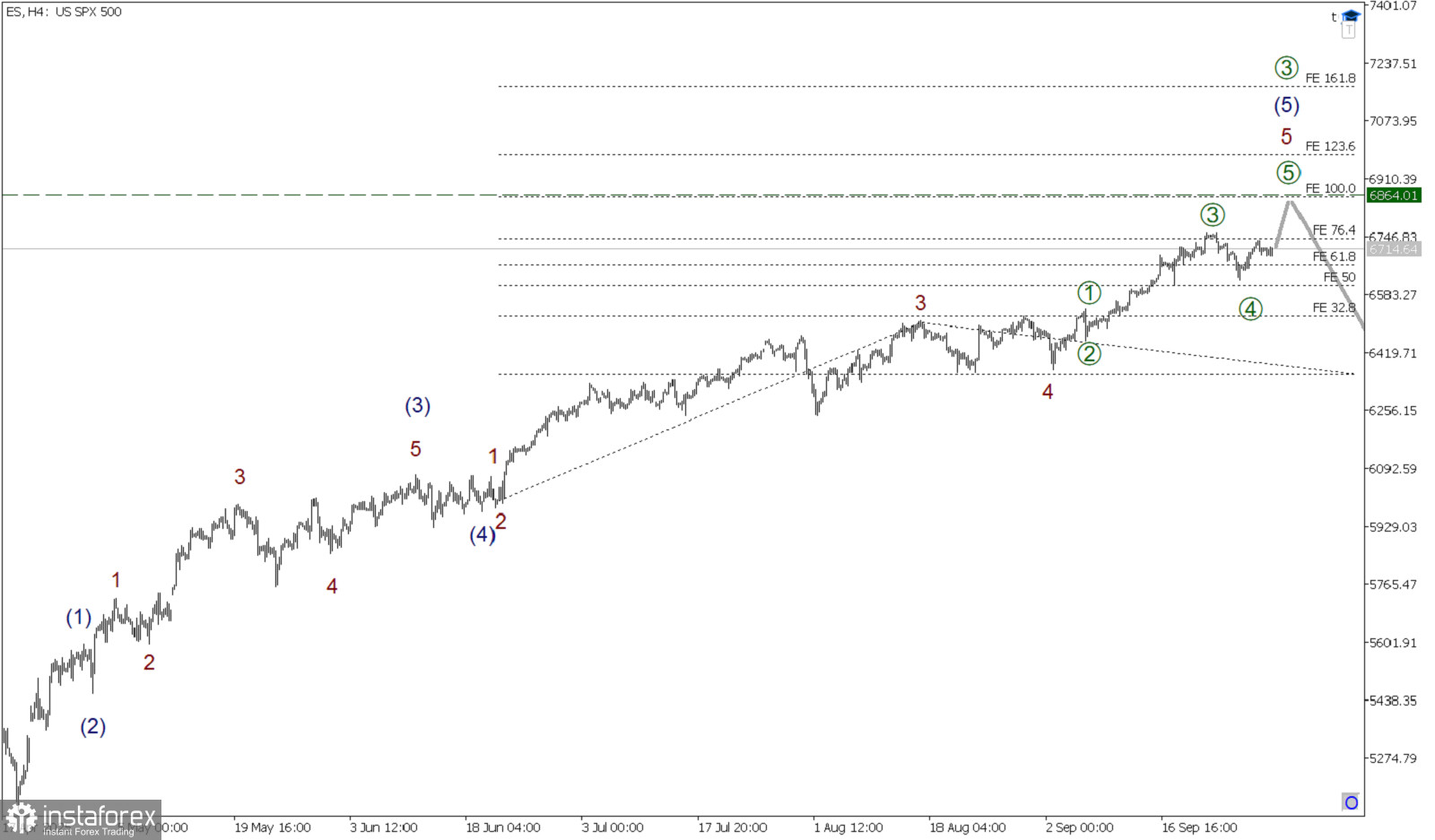Click the 2 Sep 00:00 time label
The image size is (1435, 840).
click(1080, 827)
